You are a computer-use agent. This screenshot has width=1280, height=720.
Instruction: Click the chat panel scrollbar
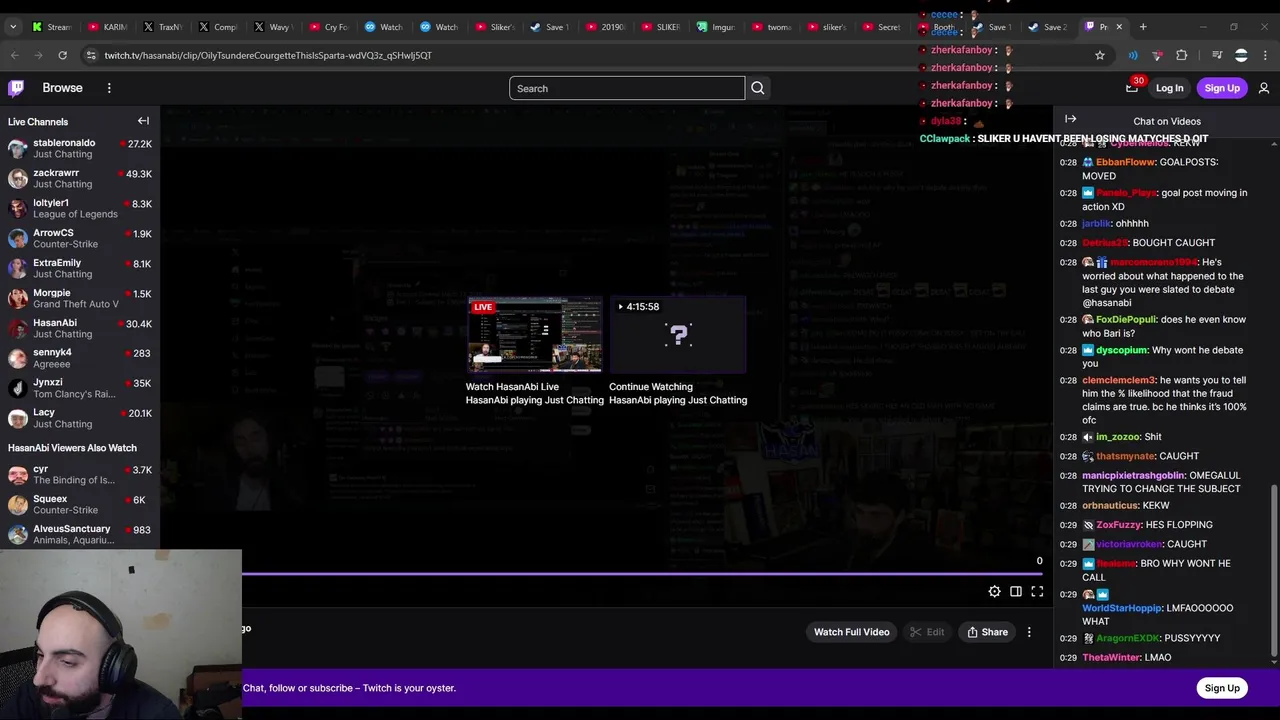pos(1273,570)
